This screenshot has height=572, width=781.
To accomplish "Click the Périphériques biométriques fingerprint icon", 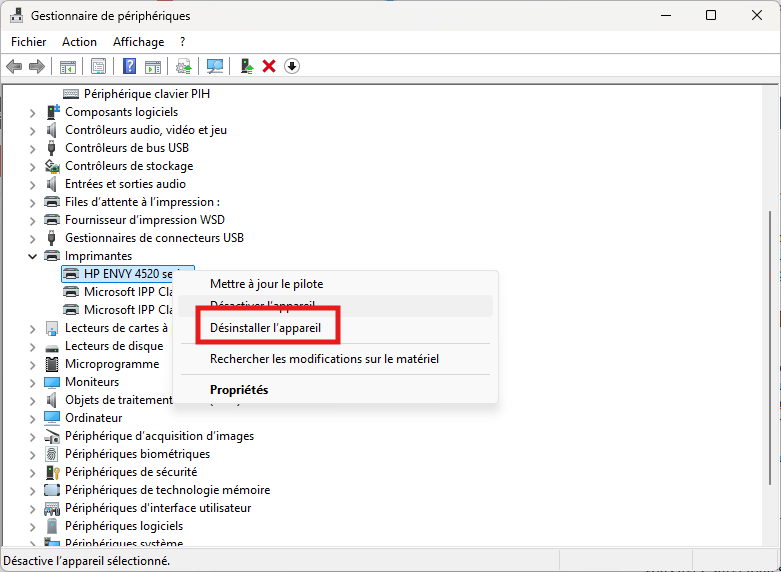I will [x=51, y=454].
